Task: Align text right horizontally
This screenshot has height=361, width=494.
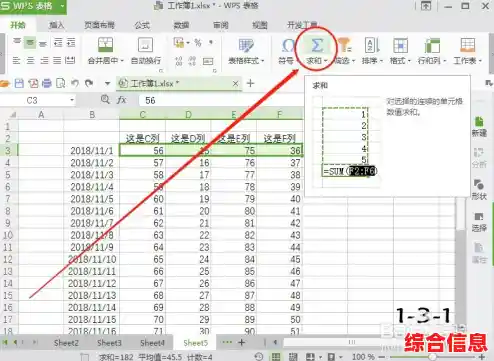Action: (44, 60)
